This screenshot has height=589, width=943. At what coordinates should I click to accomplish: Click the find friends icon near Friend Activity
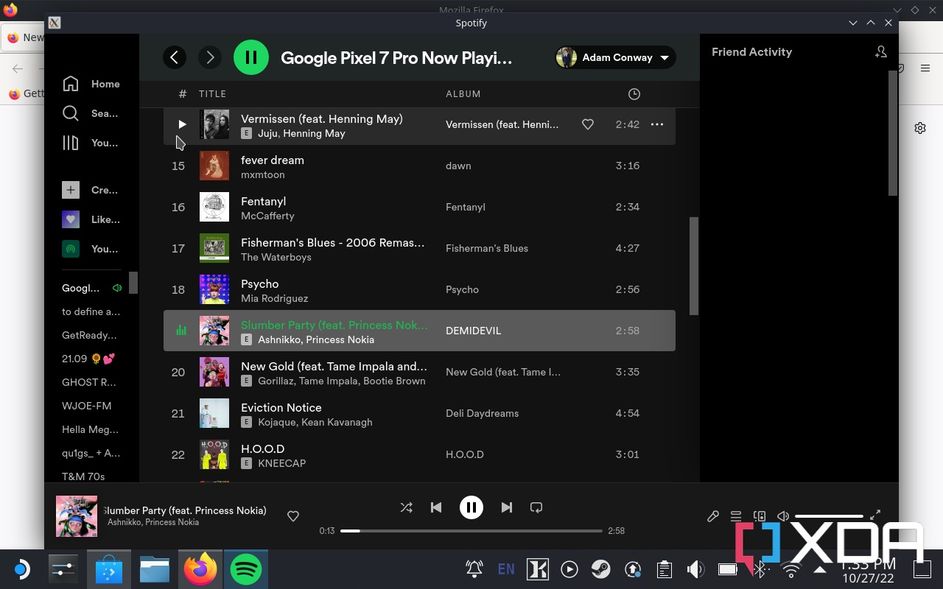[880, 51]
